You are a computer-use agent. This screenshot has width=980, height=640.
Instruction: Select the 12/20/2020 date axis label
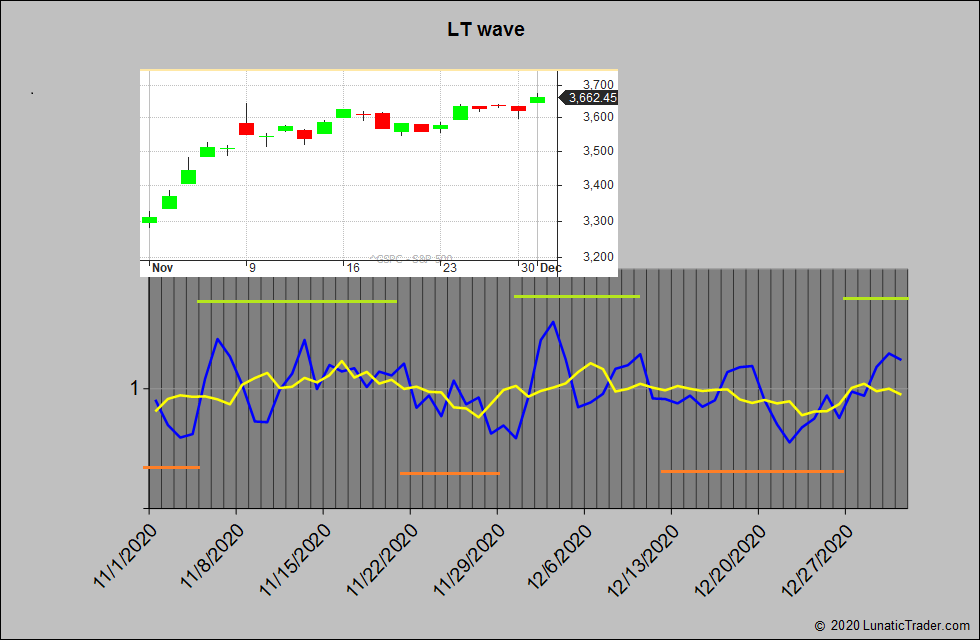coord(730,557)
